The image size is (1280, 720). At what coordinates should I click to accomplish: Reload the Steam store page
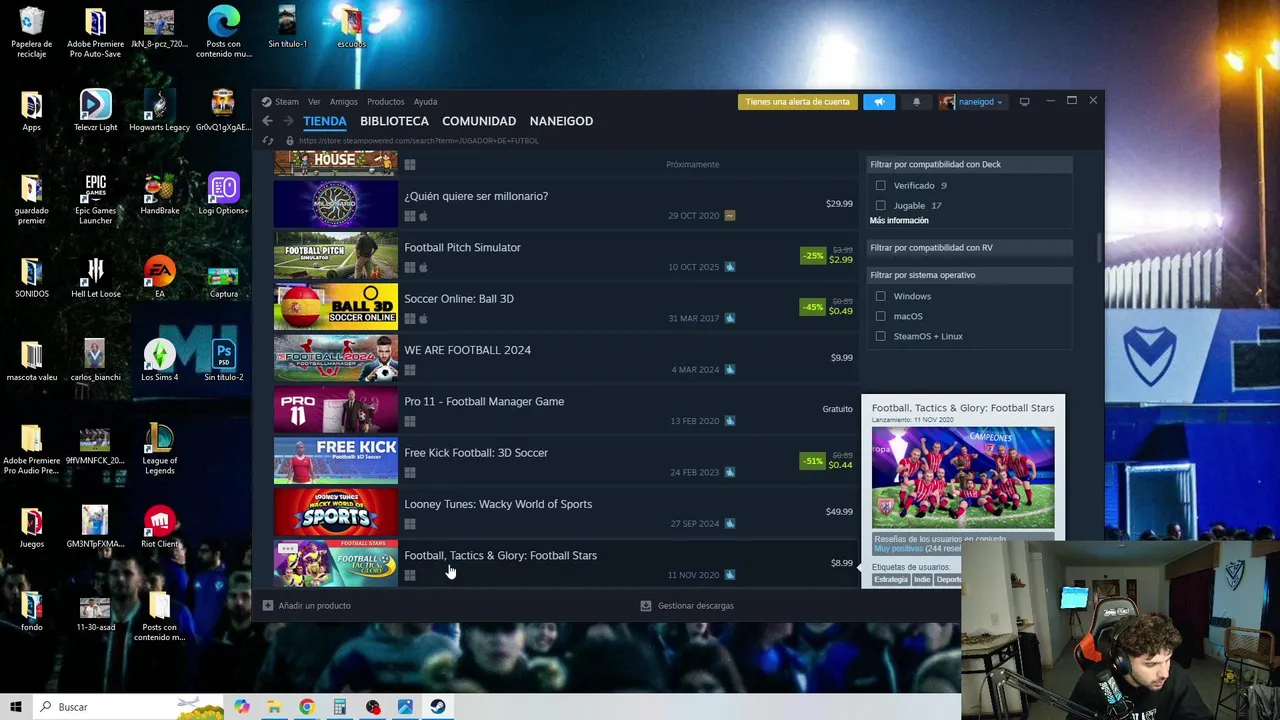click(267, 140)
